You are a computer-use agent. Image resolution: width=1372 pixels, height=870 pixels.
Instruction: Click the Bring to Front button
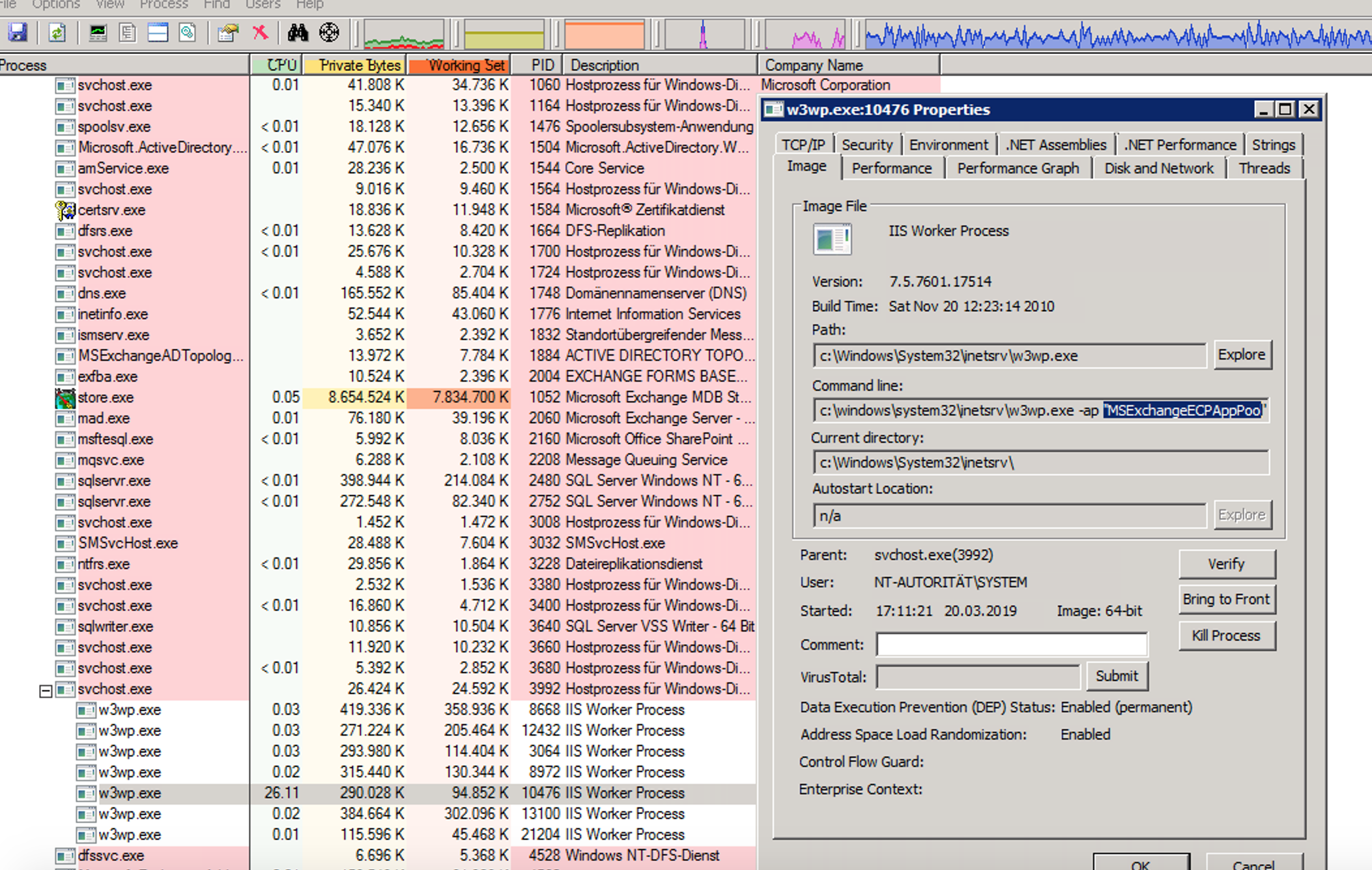tap(1227, 600)
